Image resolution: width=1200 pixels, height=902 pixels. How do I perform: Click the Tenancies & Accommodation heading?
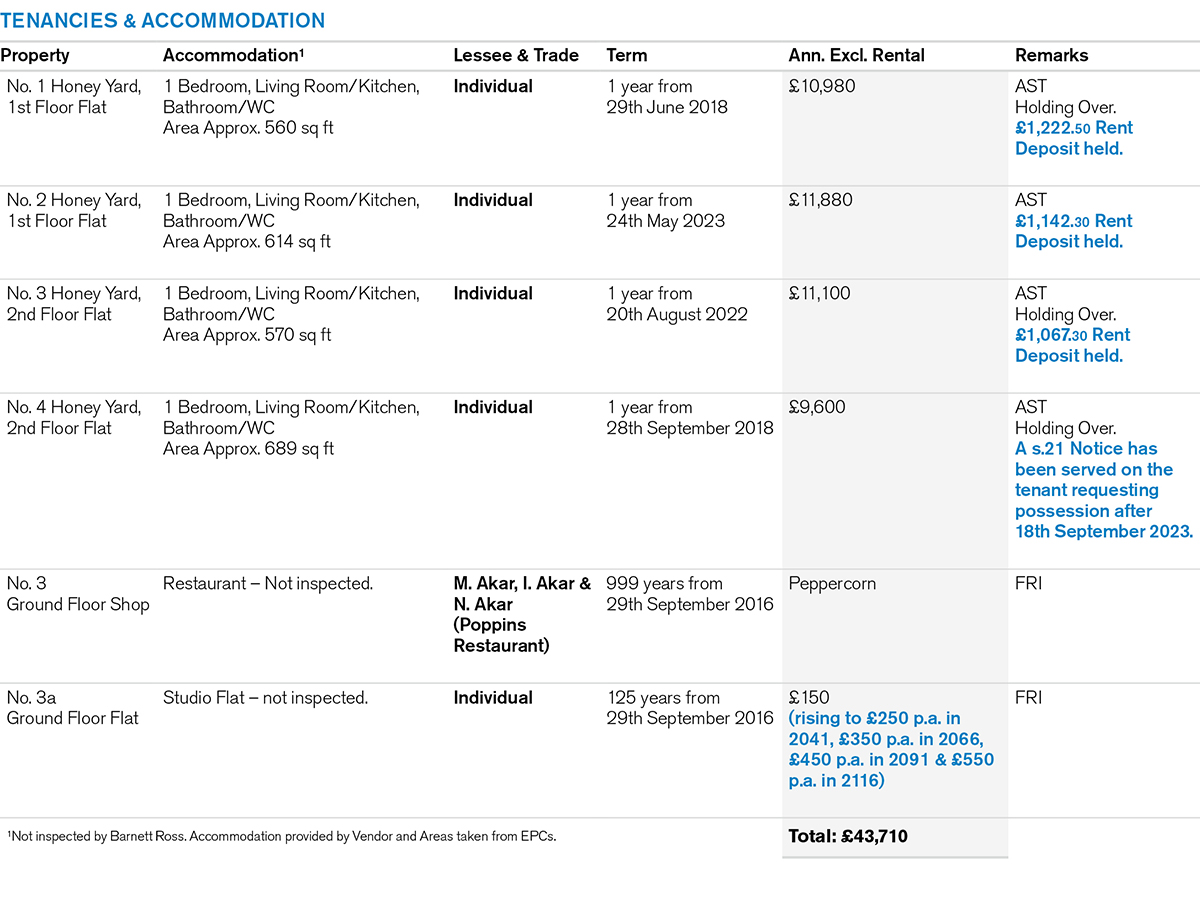click(163, 21)
